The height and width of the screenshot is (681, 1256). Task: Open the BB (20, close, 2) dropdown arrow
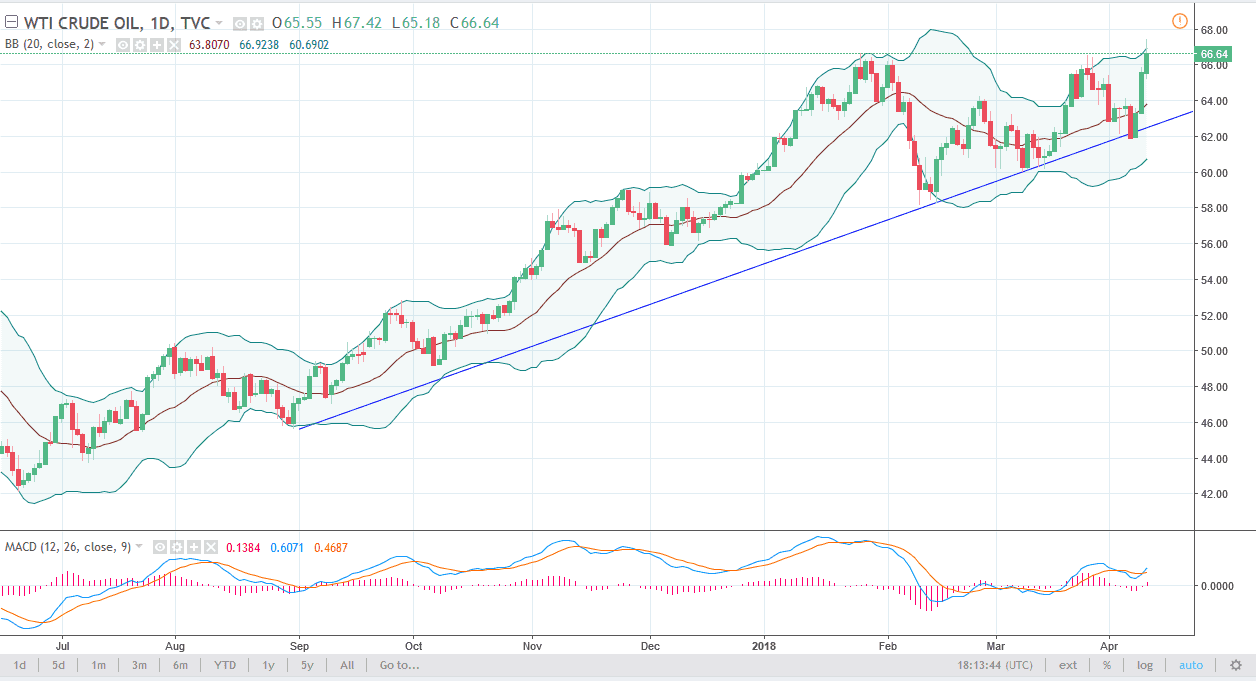tap(101, 44)
